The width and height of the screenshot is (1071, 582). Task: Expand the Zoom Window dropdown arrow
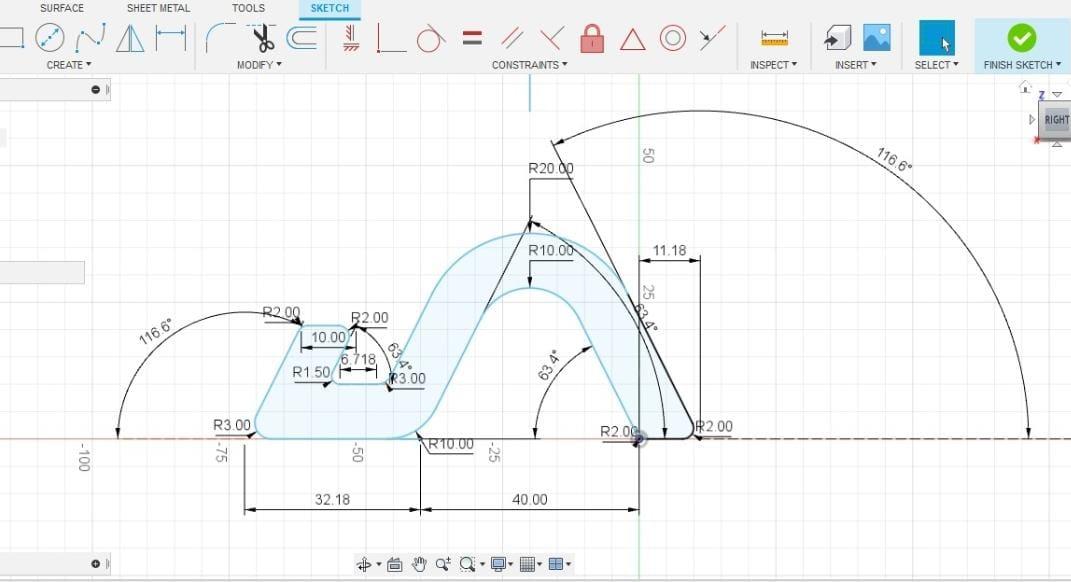[x=482, y=564]
